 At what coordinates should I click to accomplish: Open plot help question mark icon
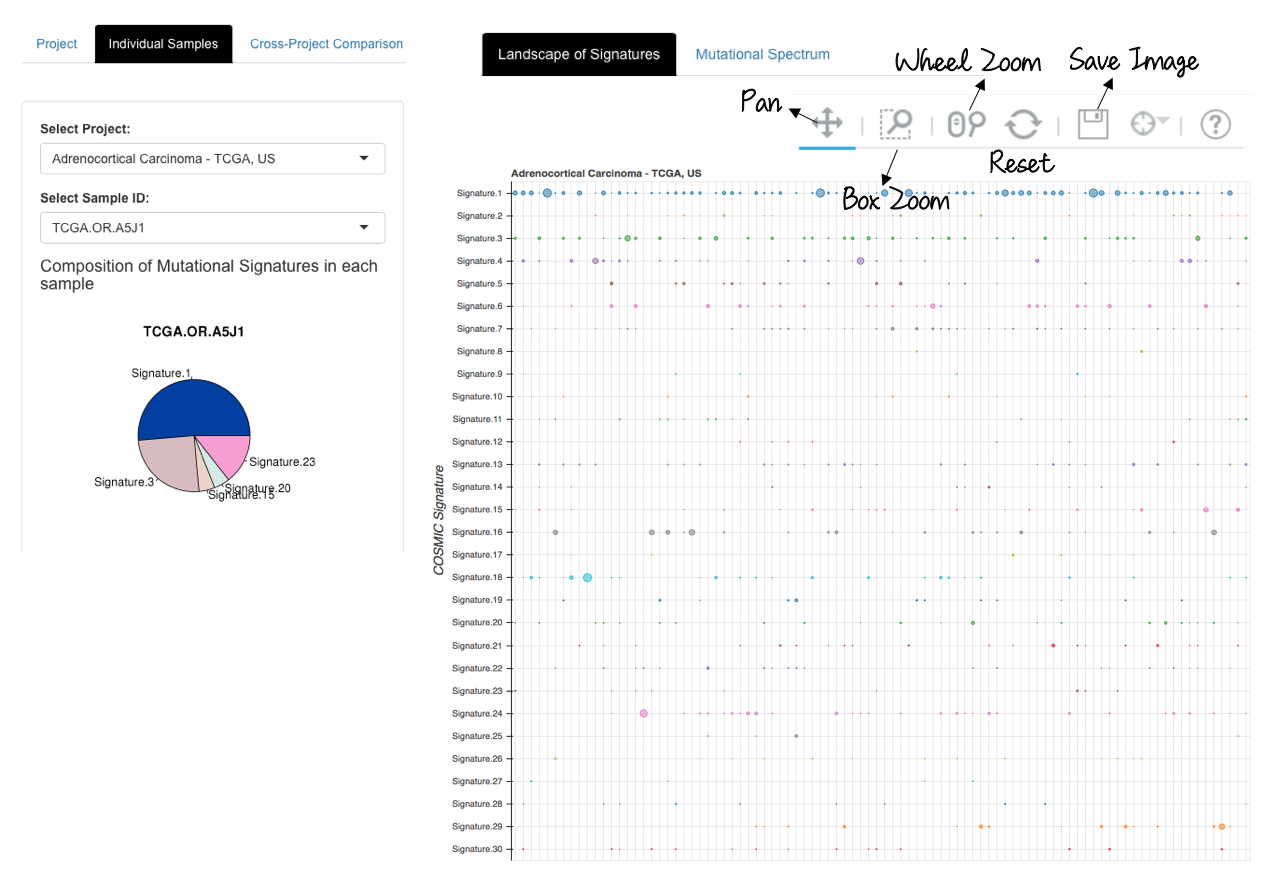coord(1215,124)
